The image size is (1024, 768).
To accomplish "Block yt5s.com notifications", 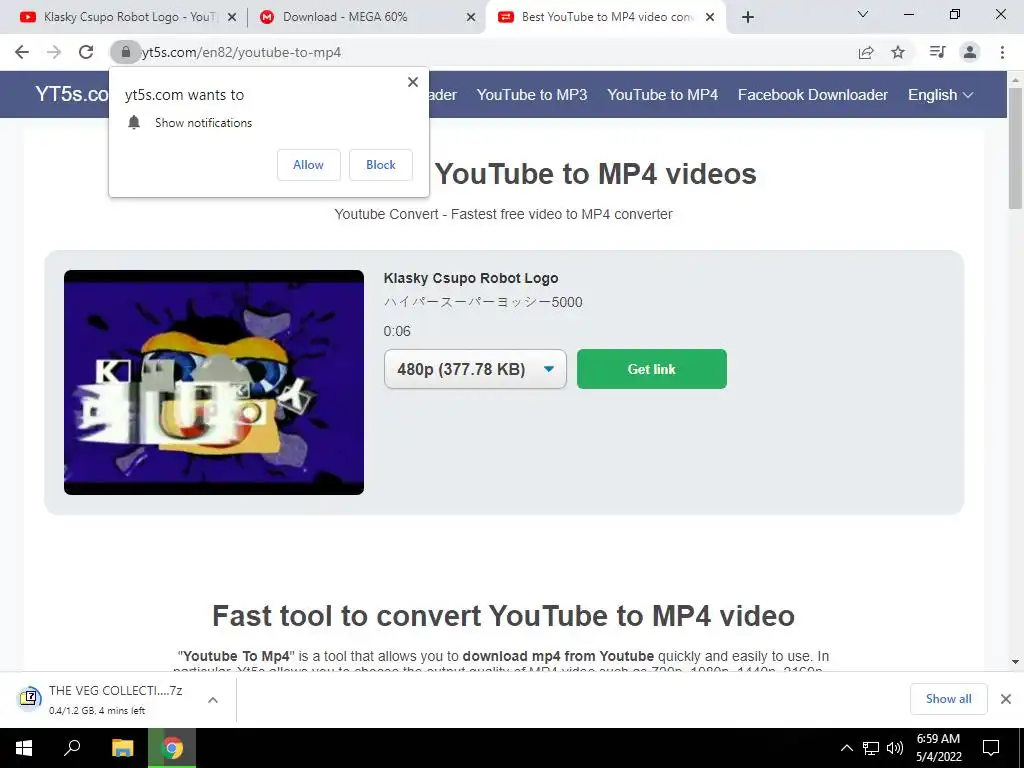I will tap(381, 165).
